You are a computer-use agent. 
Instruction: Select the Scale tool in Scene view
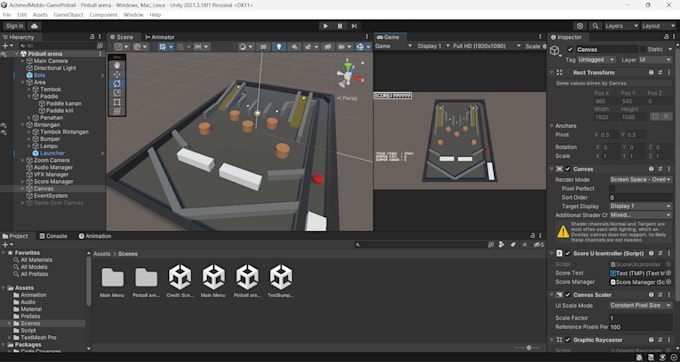[117, 93]
